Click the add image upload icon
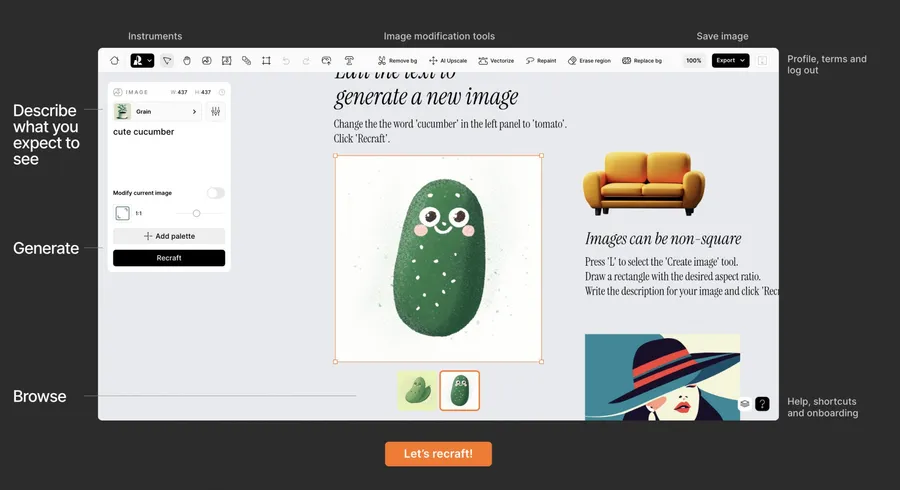The image size is (900, 490). click(327, 60)
